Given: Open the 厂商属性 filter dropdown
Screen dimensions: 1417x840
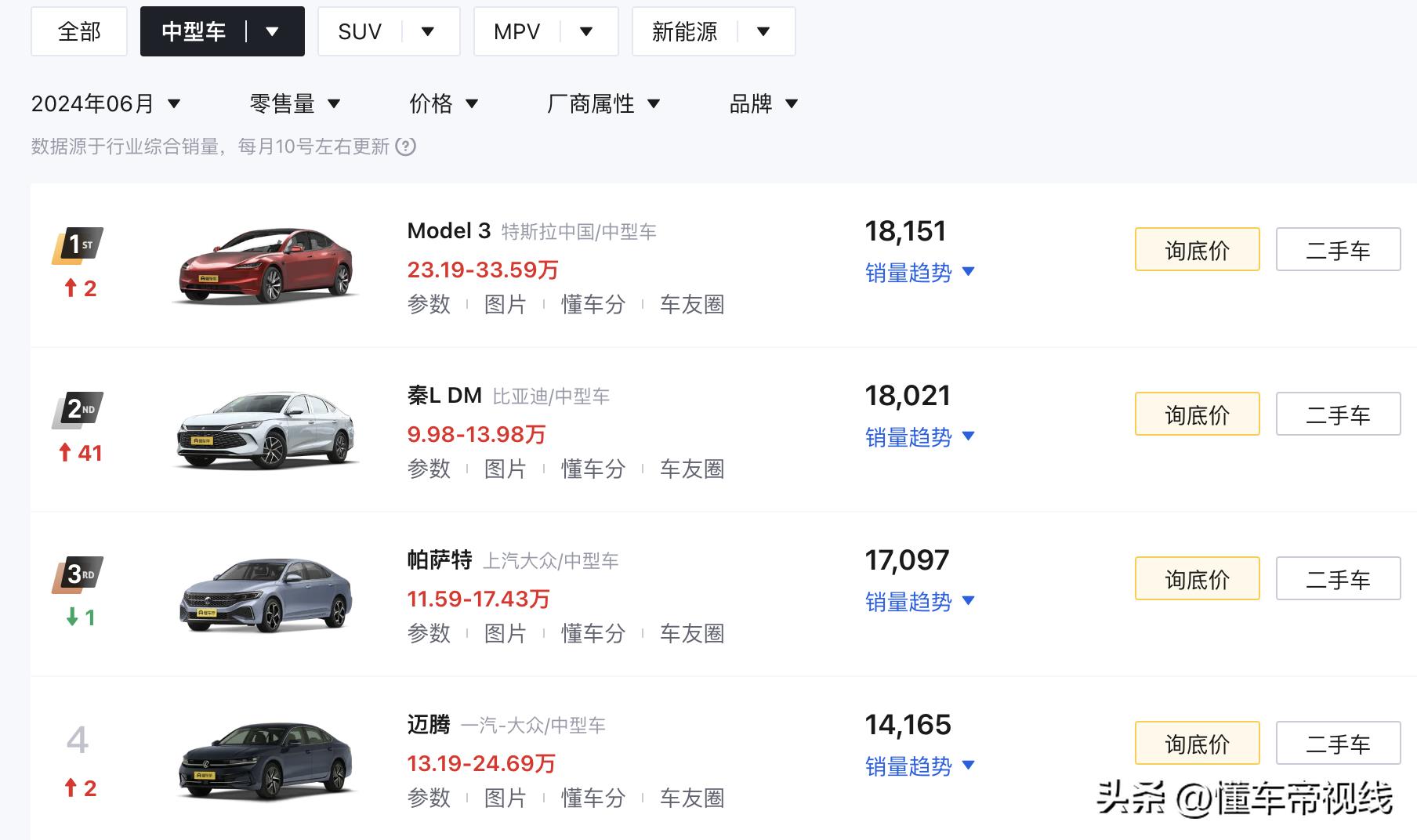Looking at the screenshot, I should [x=603, y=103].
